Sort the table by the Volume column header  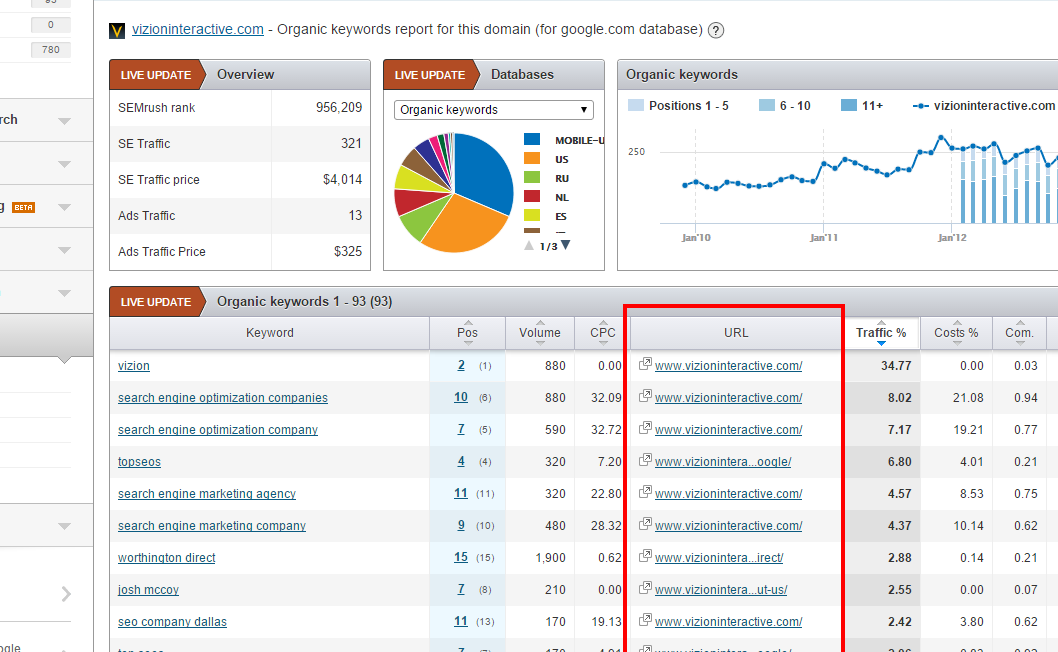click(539, 332)
